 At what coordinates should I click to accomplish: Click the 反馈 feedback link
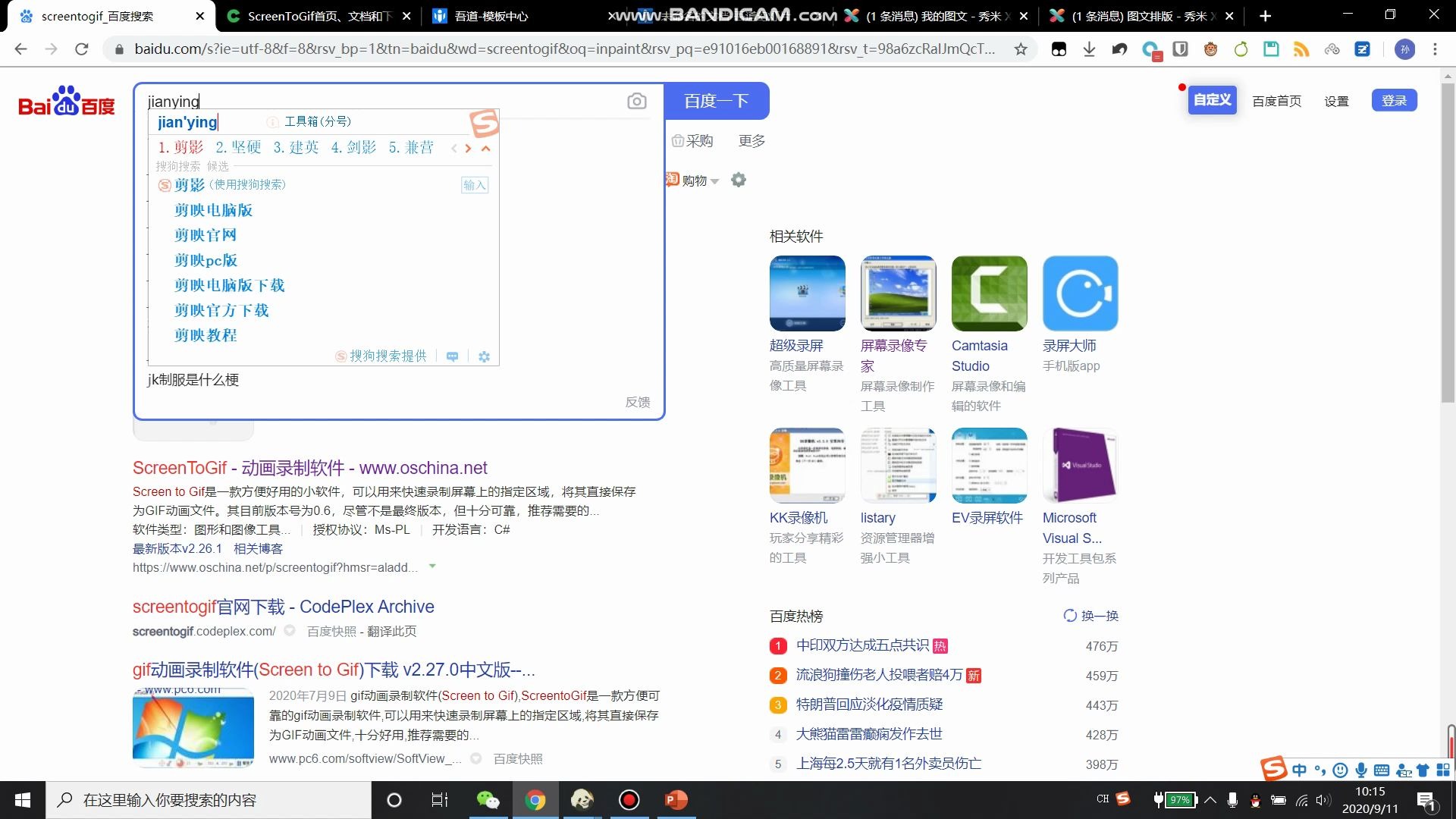coord(638,402)
